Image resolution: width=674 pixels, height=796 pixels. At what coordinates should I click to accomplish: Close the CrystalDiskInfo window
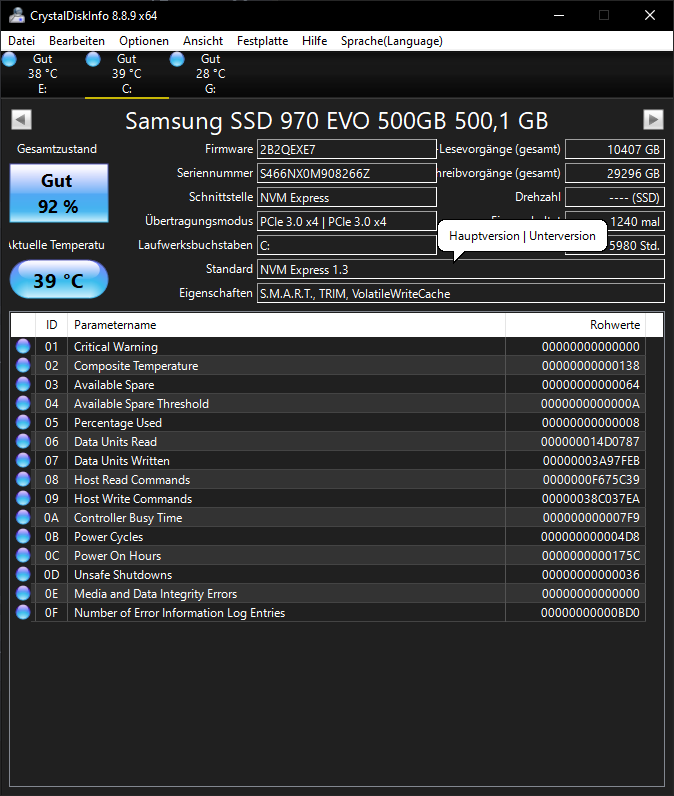pyautogui.click(x=650, y=15)
